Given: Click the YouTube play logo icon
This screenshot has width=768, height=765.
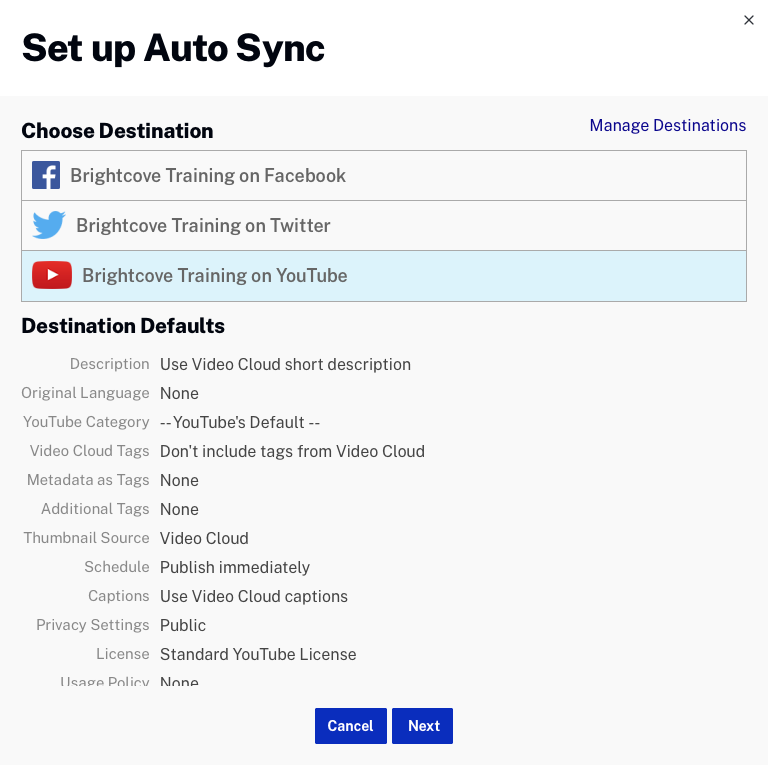Looking at the screenshot, I should click(52, 275).
